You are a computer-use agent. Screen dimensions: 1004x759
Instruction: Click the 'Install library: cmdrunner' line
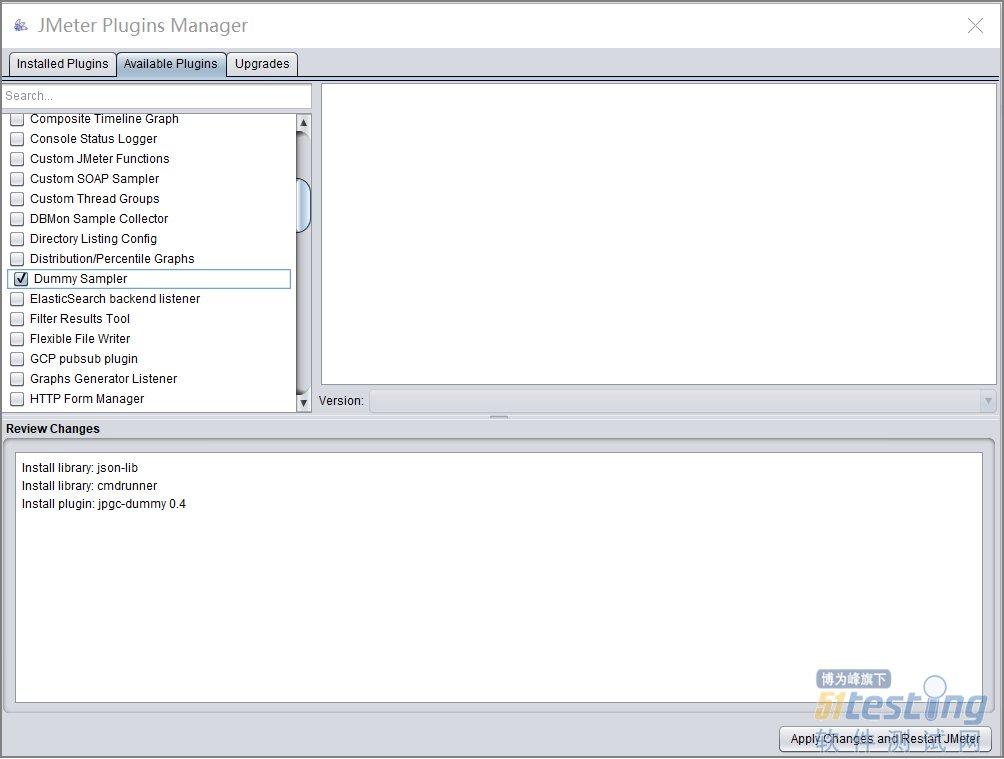tap(90, 486)
